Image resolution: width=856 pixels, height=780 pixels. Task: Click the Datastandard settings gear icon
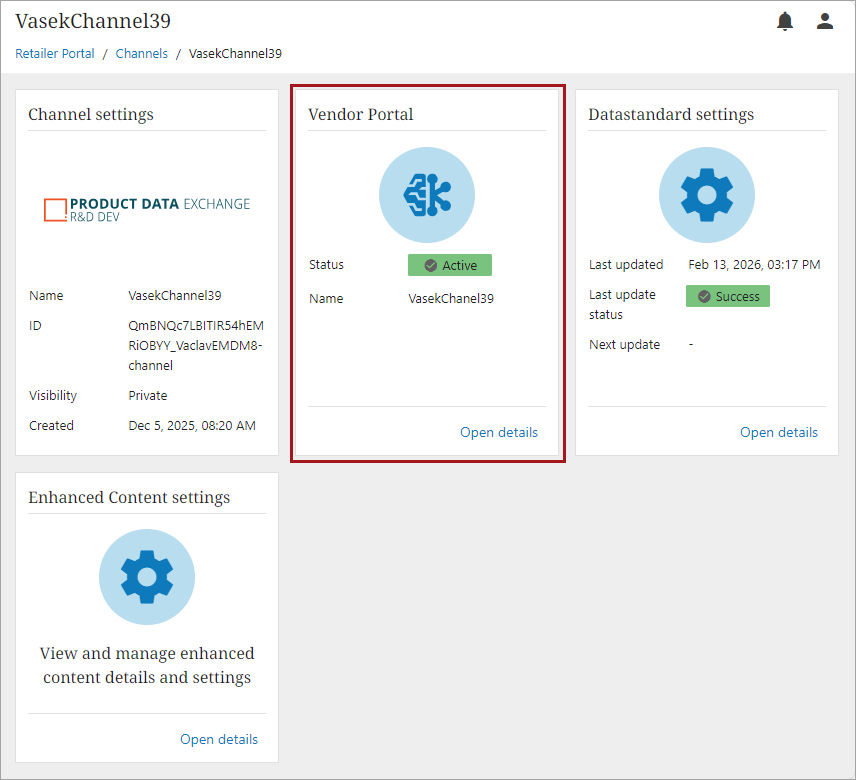707,195
